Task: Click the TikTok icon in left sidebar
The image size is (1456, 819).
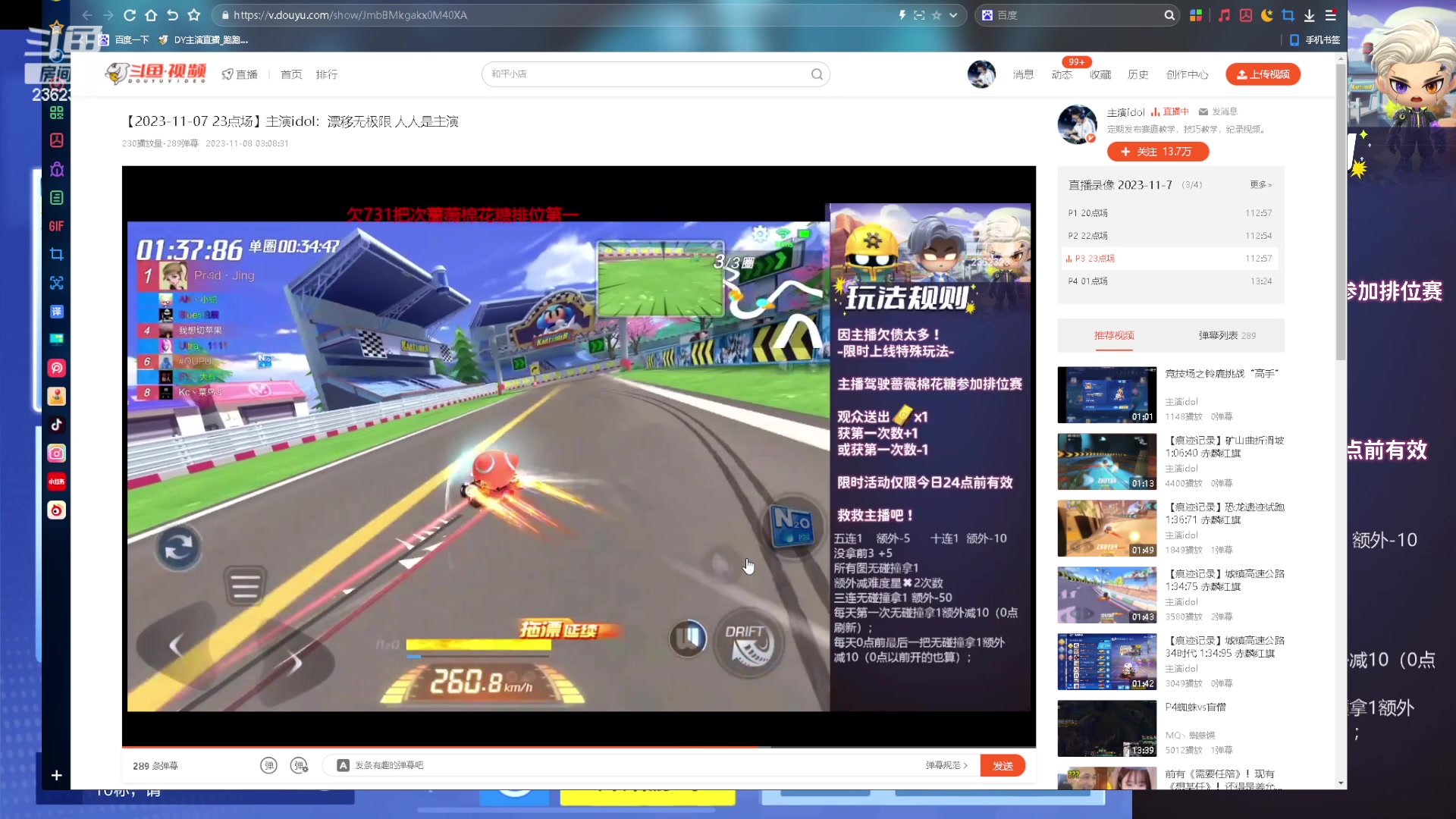Action: pos(56,425)
